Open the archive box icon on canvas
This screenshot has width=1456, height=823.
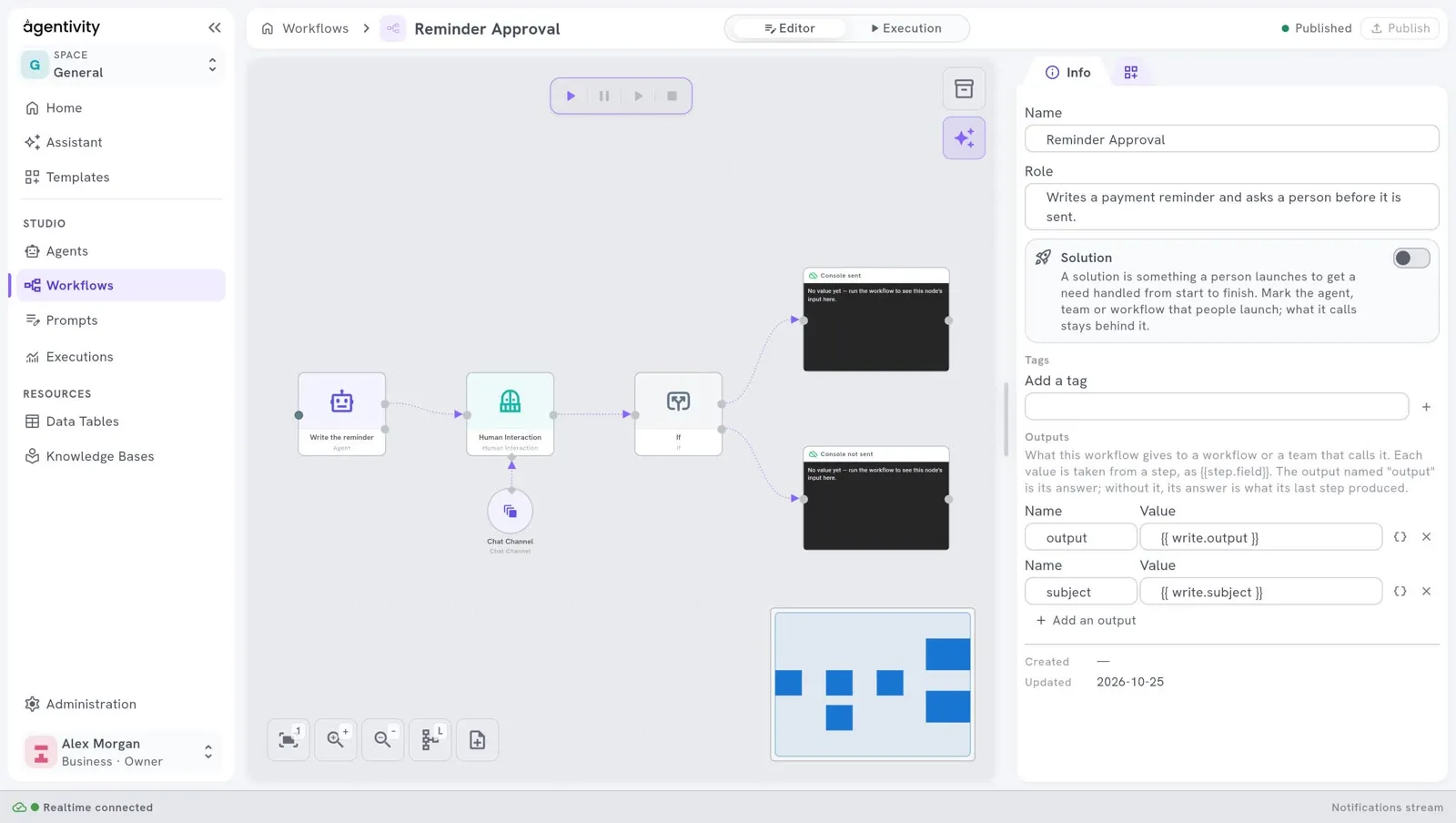pyautogui.click(x=964, y=89)
